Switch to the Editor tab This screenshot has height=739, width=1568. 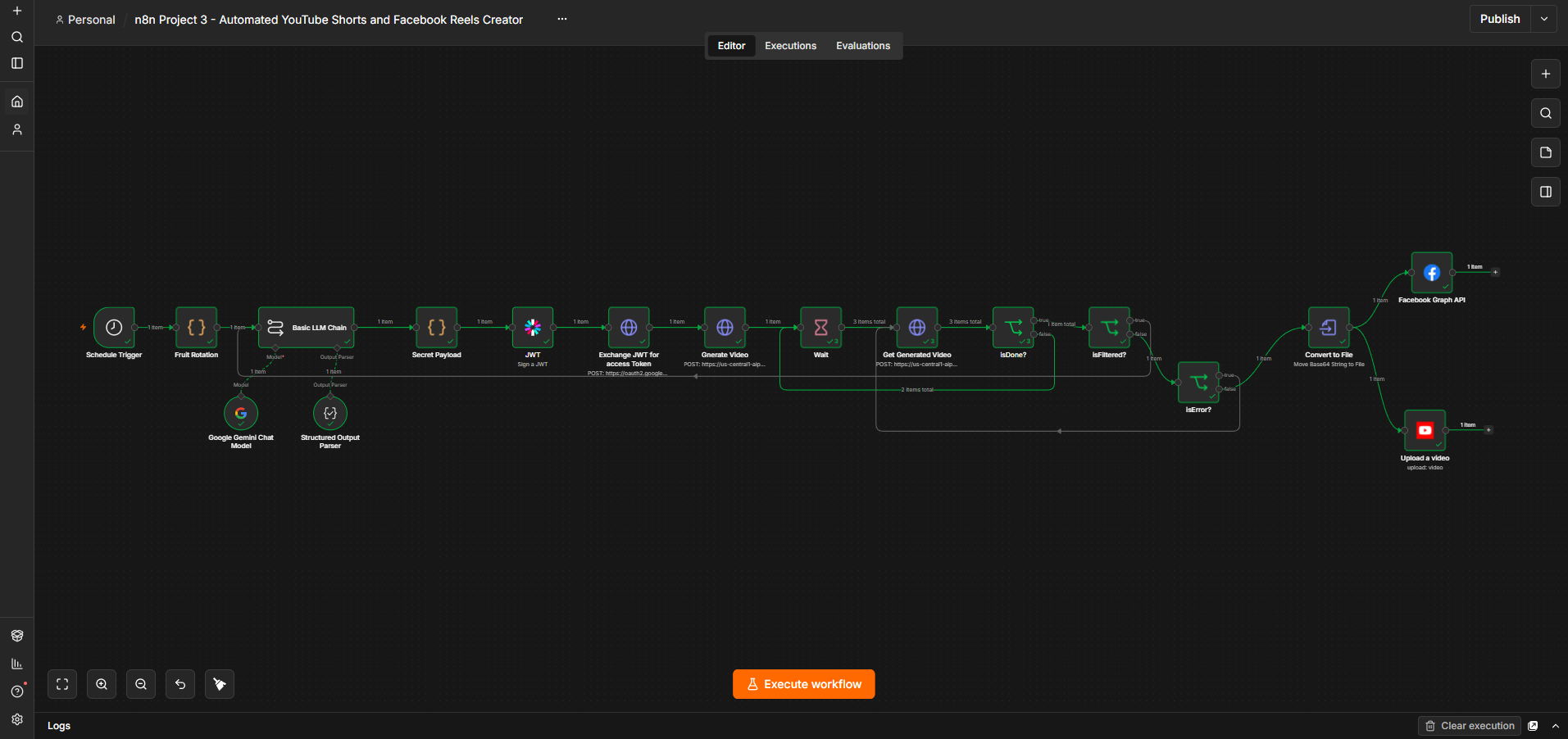coord(731,46)
